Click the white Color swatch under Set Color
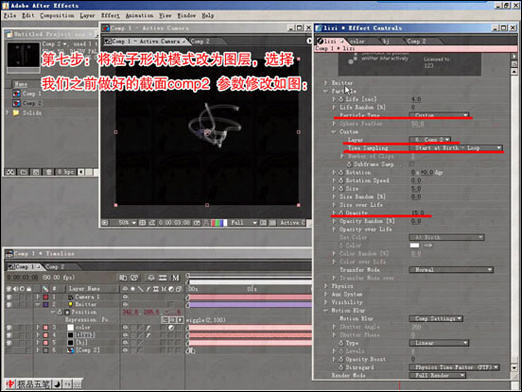This screenshot has width=522, height=392. pyautogui.click(x=414, y=245)
